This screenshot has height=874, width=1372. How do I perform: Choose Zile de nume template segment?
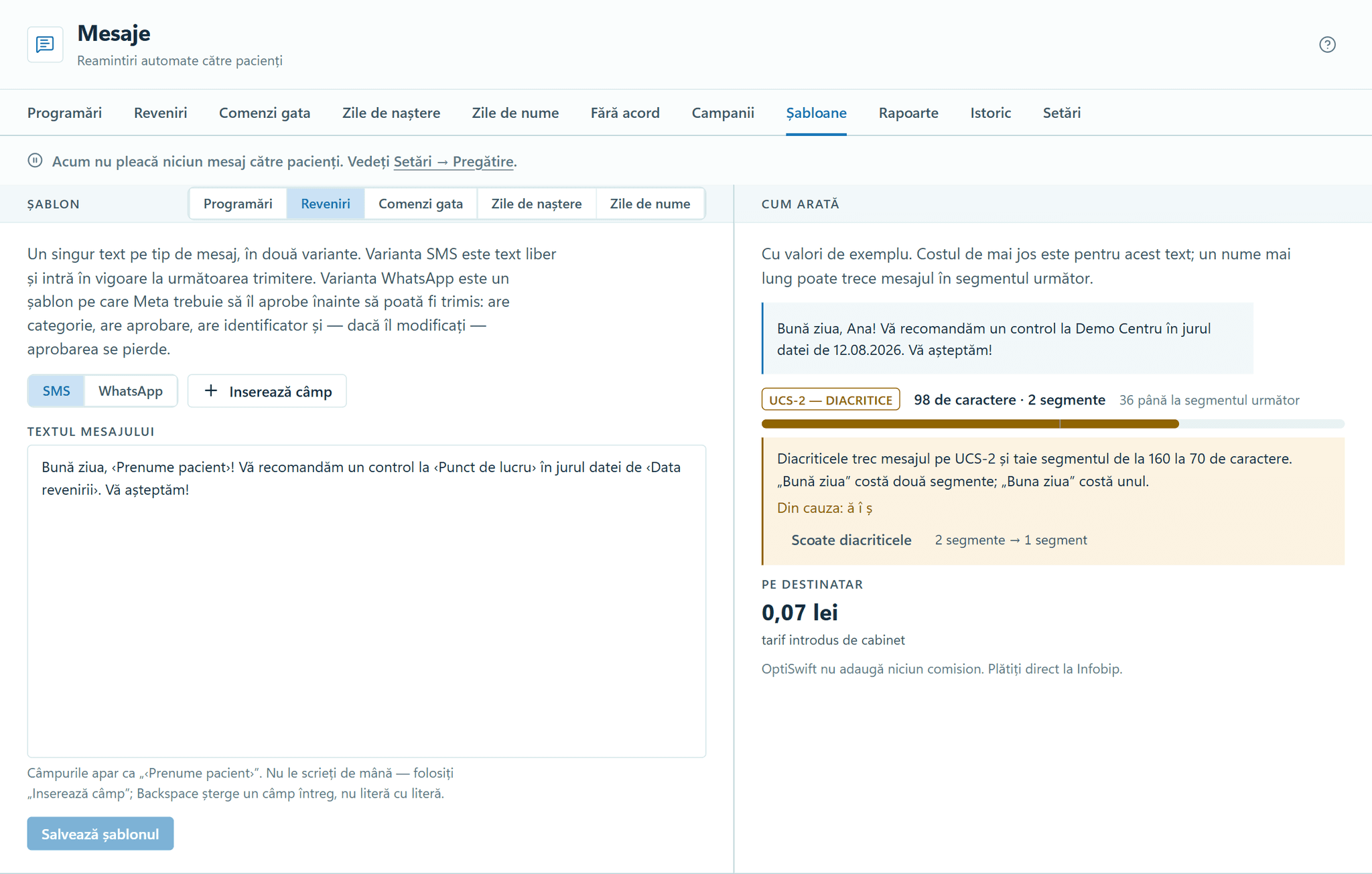coord(650,204)
